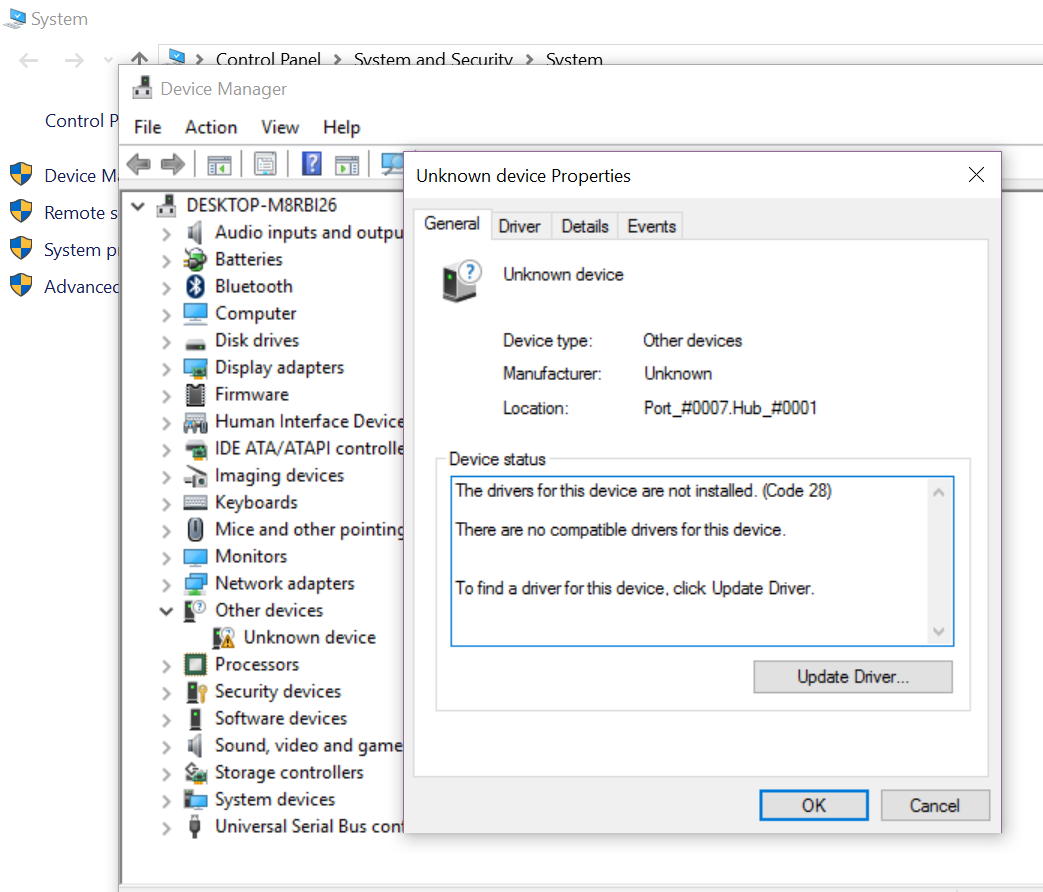
Task: Open System protection link in System window
Action: click(80, 250)
